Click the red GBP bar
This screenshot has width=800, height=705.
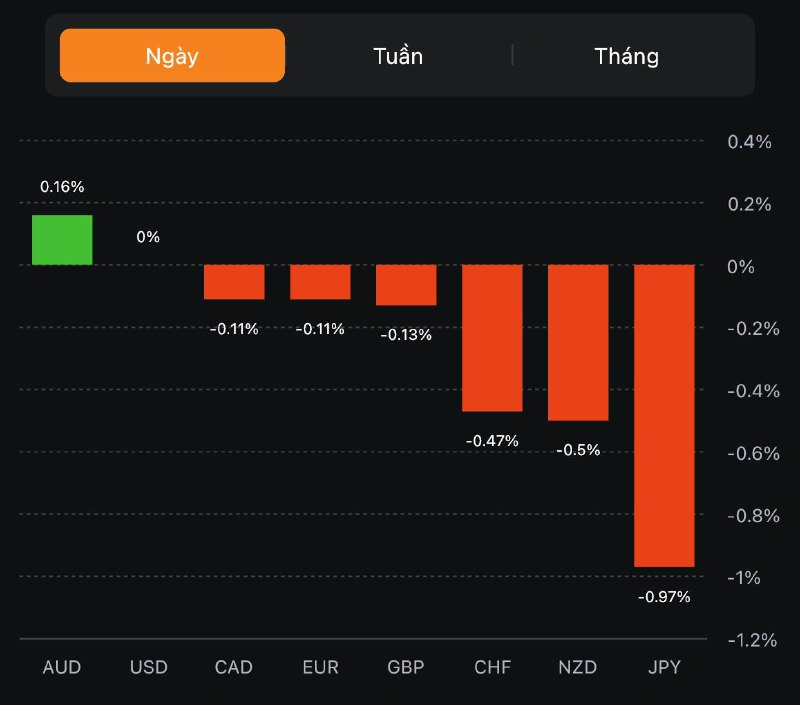click(x=406, y=285)
